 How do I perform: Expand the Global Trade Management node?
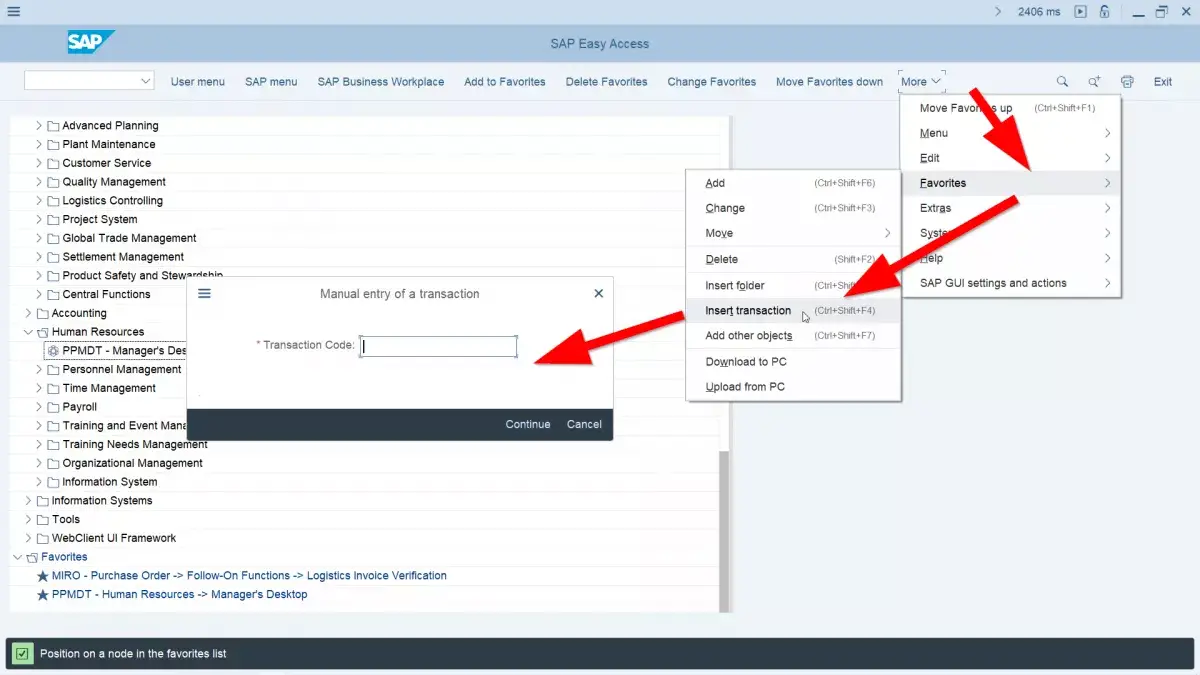pyautogui.click(x=39, y=238)
